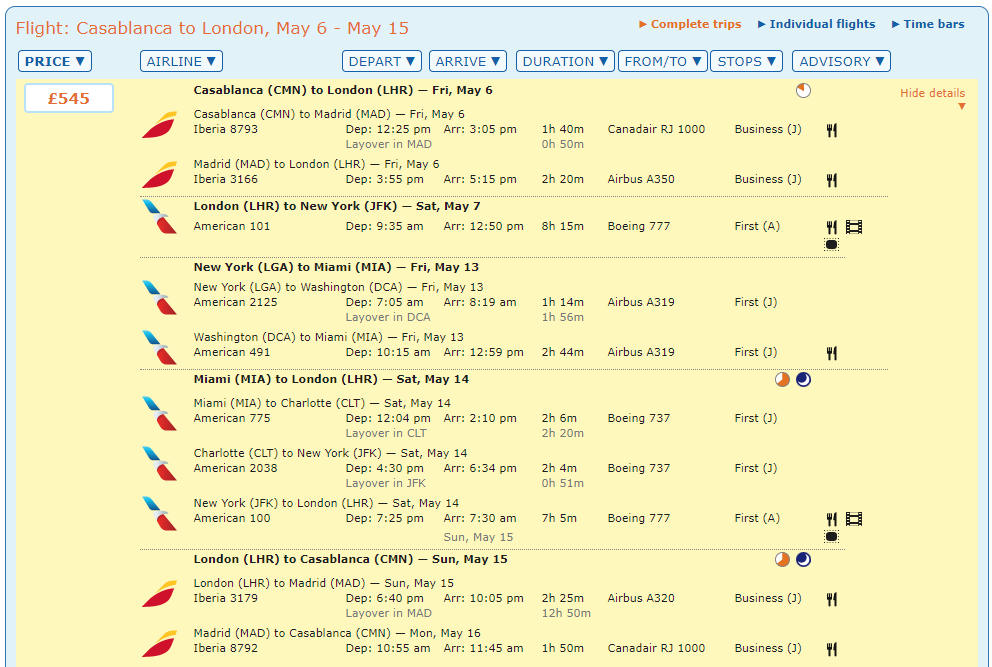This screenshot has height=667, width=992.
Task: Switch to the Time bars view
Action: (928, 24)
